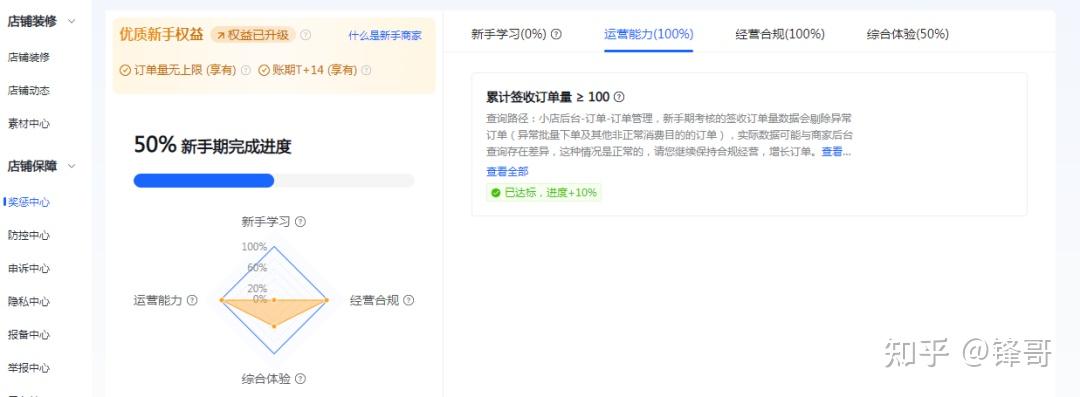The height and width of the screenshot is (397, 1080).
Task: Click 订单量无上限 (享有) text
Action: (x=184, y=70)
